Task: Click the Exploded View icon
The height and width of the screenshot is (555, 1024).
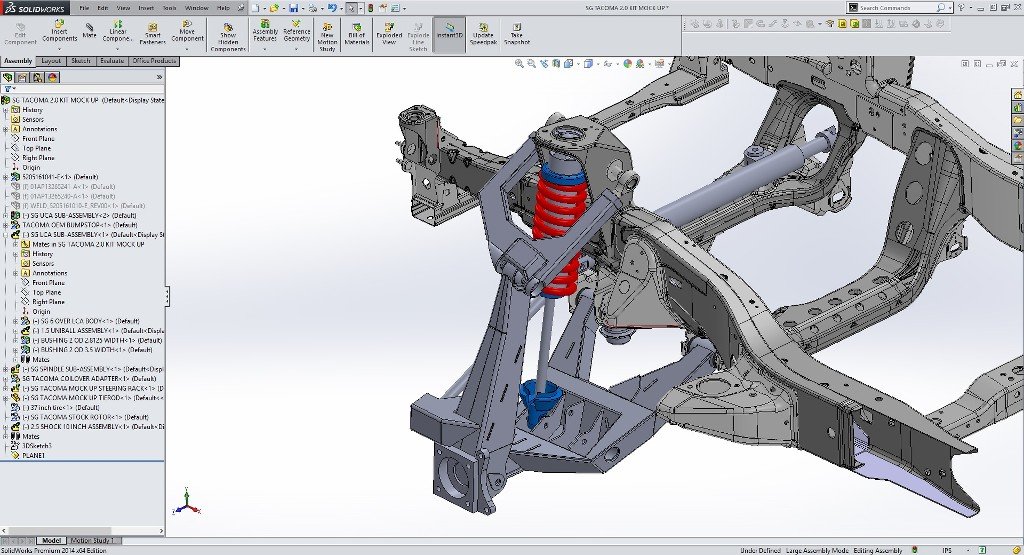Action: tap(389, 34)
